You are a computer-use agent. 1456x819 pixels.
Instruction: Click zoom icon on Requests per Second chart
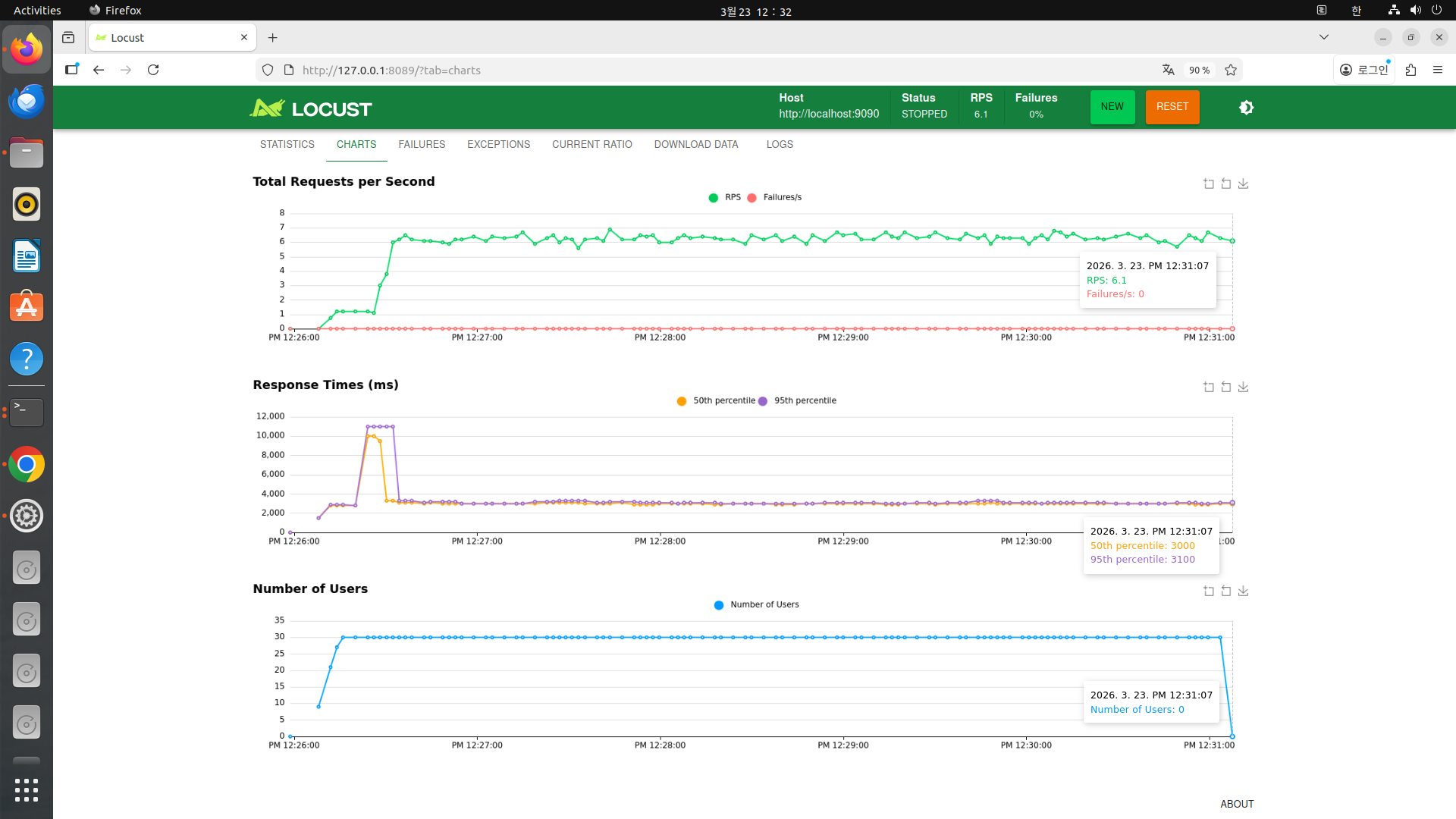pos(1209,184)
